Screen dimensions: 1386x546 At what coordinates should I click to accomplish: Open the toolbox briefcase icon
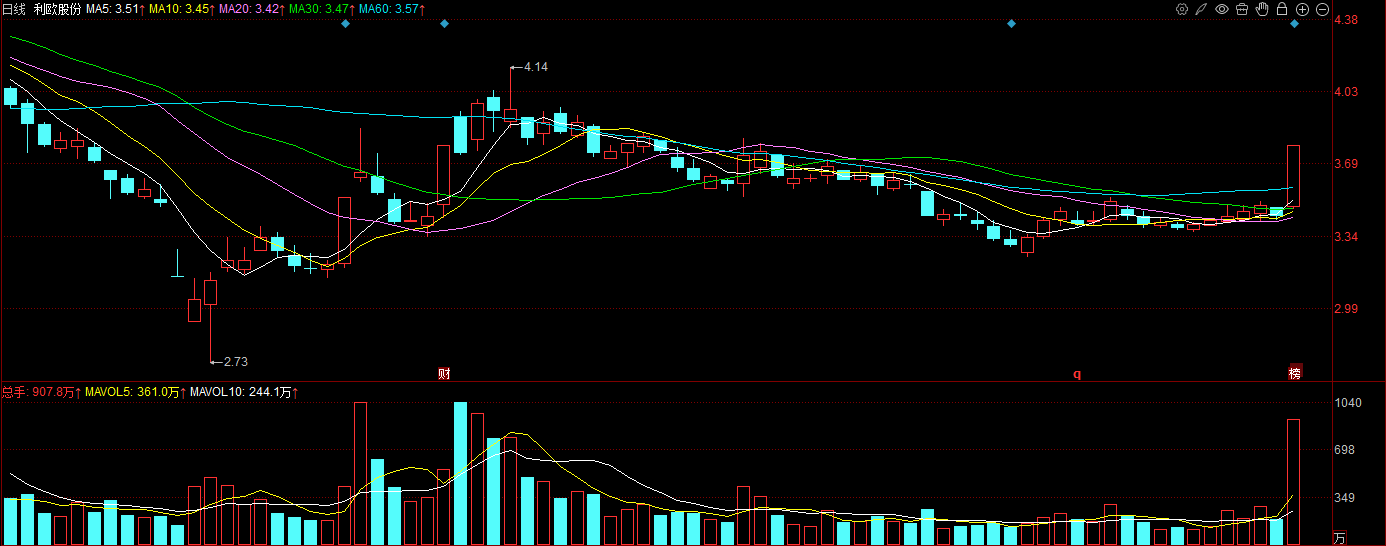click(x=1242, y=9)
